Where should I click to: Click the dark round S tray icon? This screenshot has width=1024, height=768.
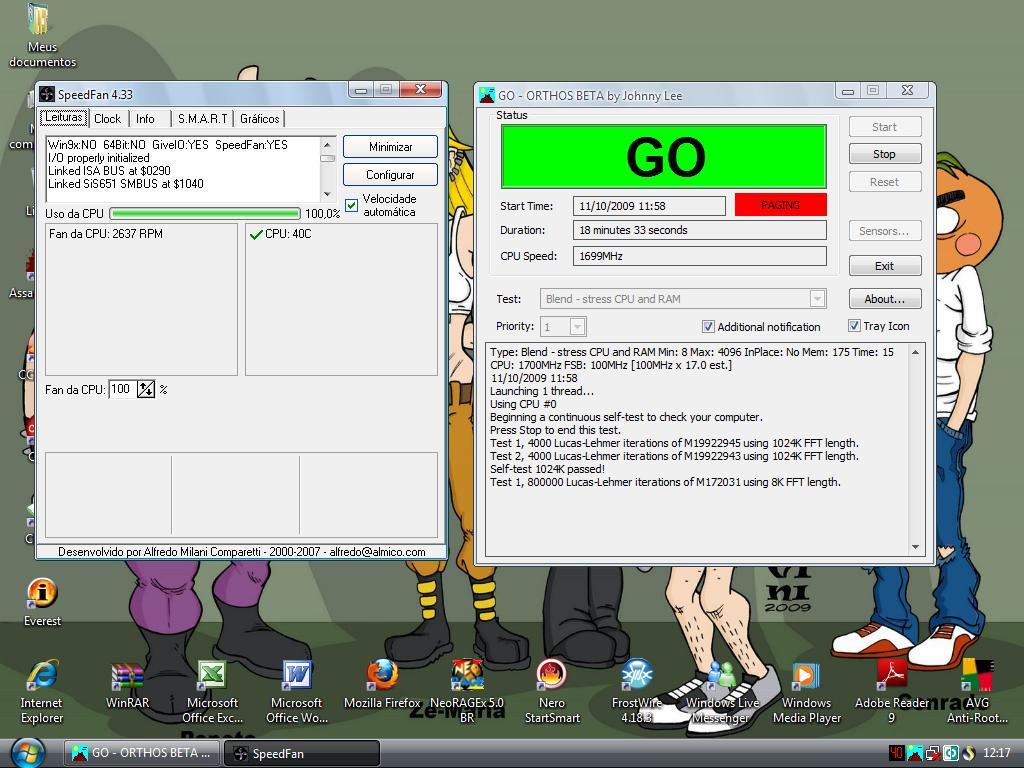pyautogui.click(x=968, y=753)
